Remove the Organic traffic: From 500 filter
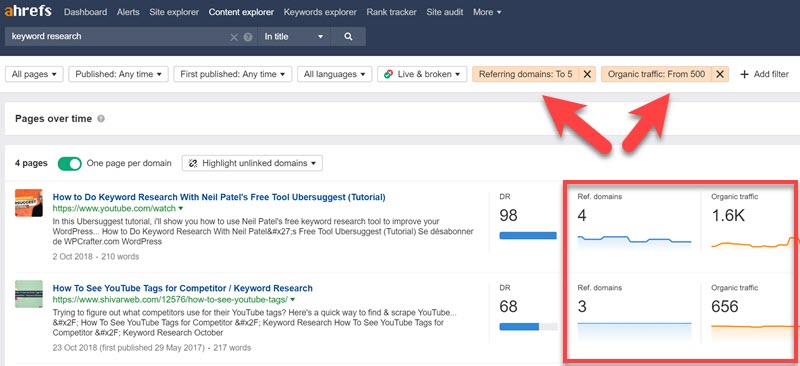 click(720, 75)
